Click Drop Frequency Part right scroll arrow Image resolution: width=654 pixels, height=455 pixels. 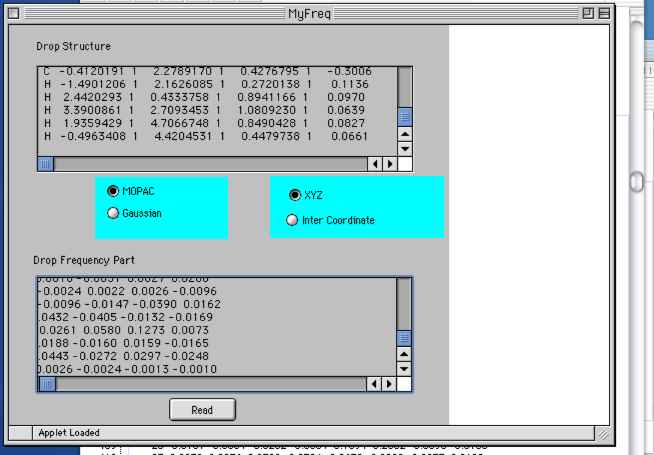pyautogui.click(x=389, y=383)
